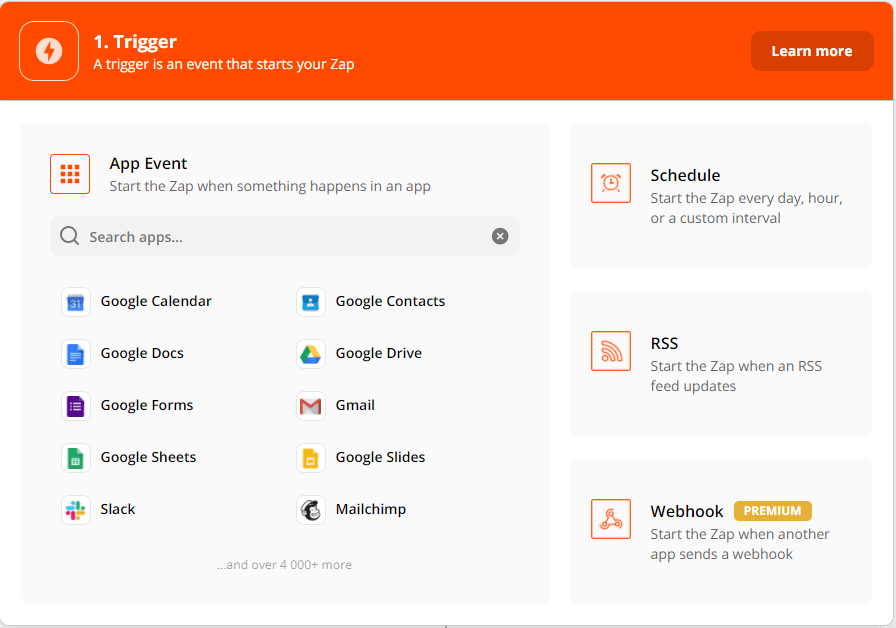
Task: Click the "1. Trigger" header title
Action: tap(135, 42)
